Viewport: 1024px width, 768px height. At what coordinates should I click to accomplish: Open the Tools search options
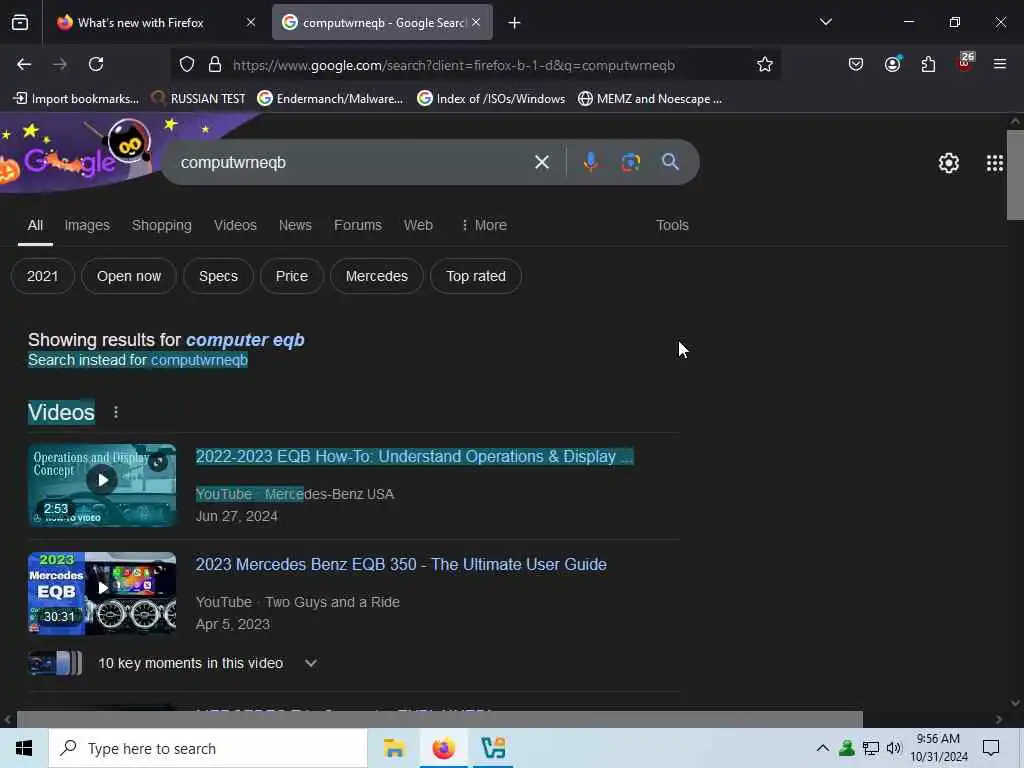pos(672,225)
